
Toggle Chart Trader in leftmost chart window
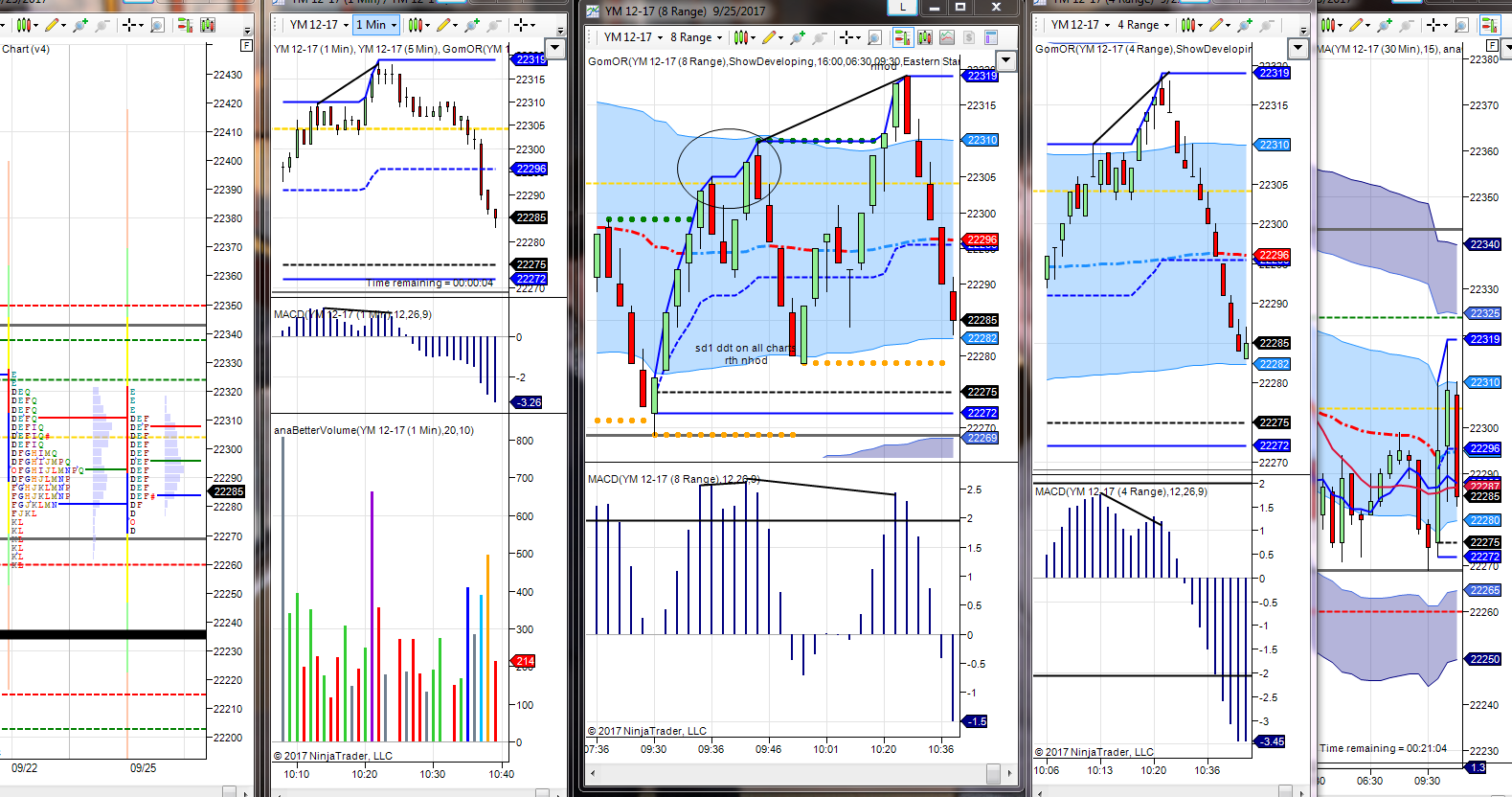tap(185, 25)
